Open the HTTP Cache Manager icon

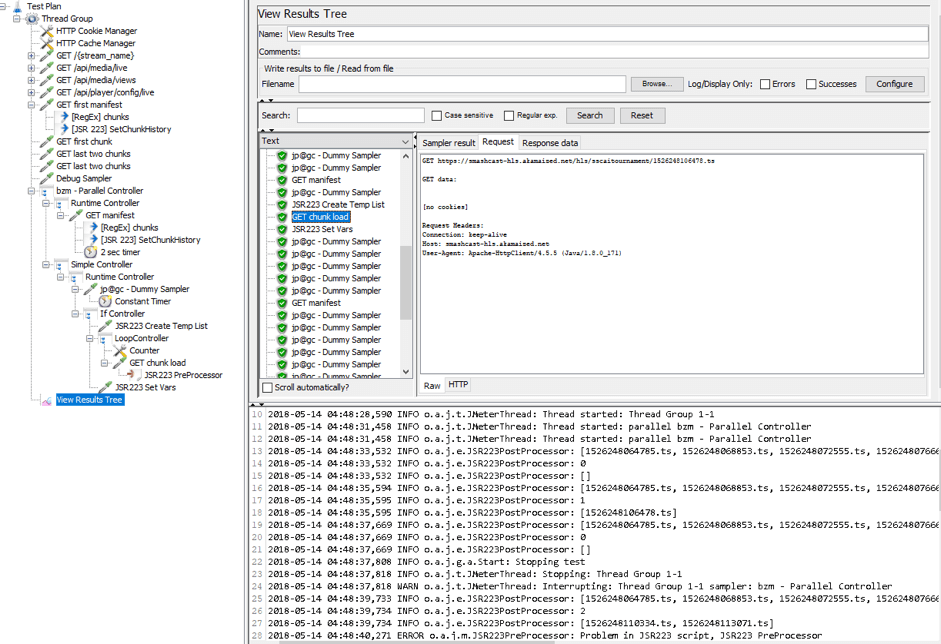tap(47, 43)
